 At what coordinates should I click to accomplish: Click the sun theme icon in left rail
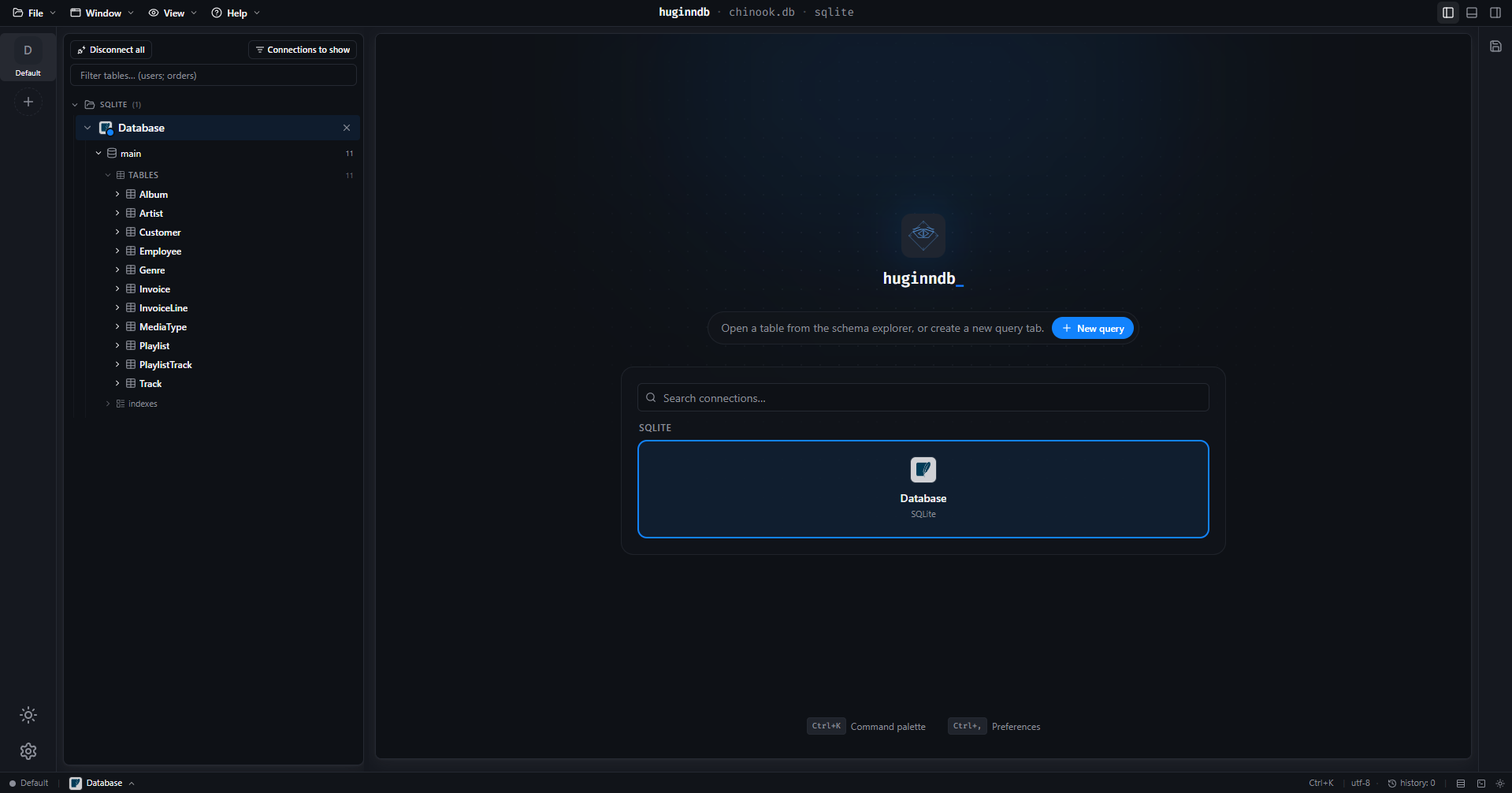(x=28, y=715)
